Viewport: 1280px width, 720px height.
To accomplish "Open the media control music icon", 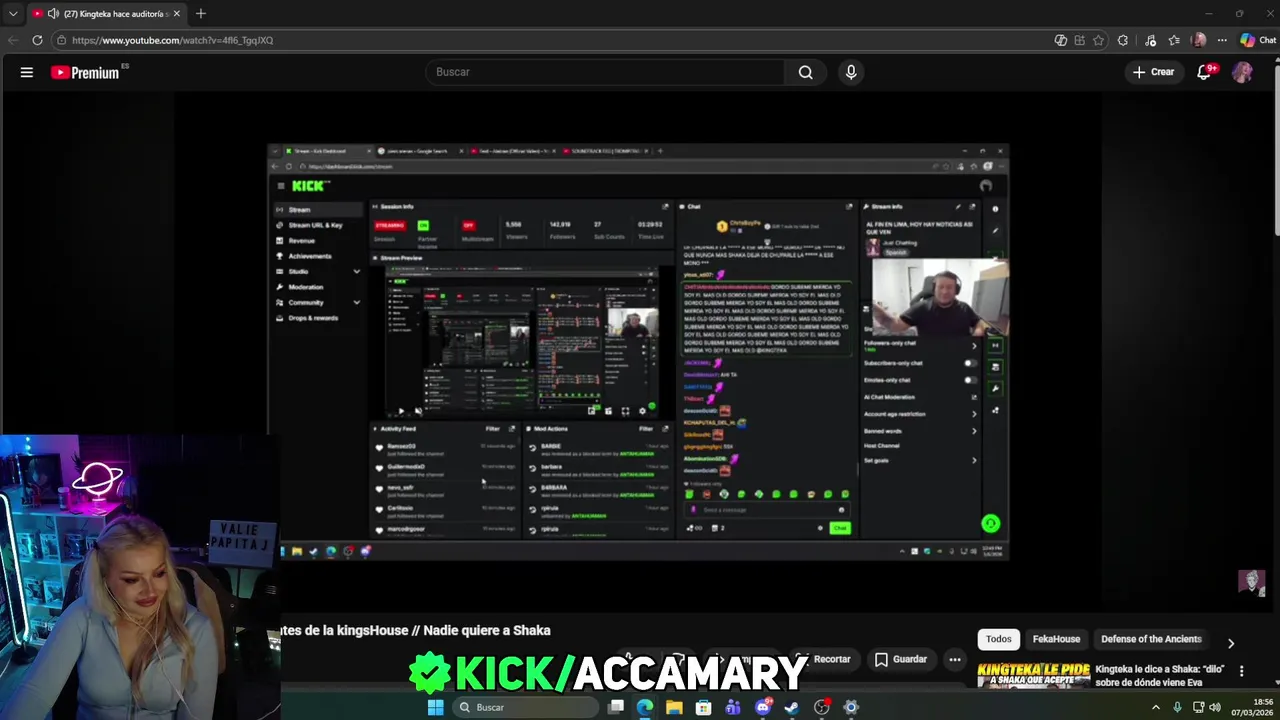I will [x=1150, y=40].
